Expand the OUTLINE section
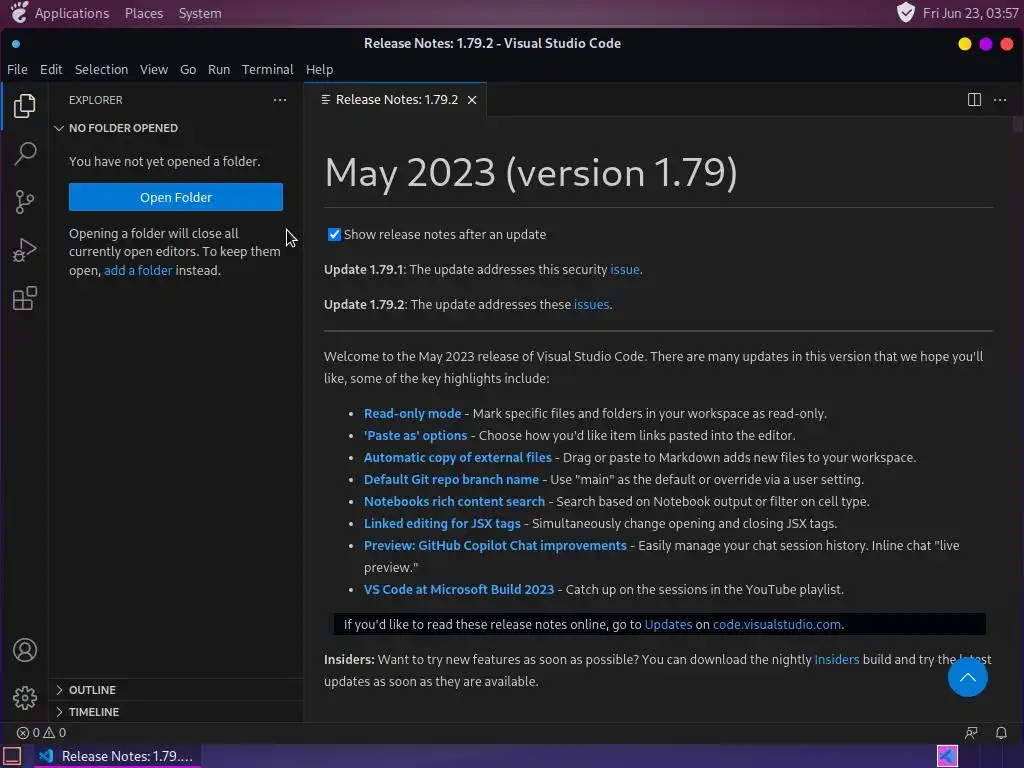 [x=175, y=690]
